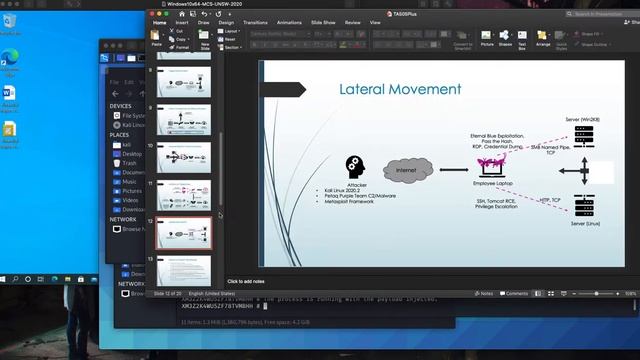640x360 pixels.
Task: Open the Quick Access Toolbar customize arrow
Action: pos(230,14)
